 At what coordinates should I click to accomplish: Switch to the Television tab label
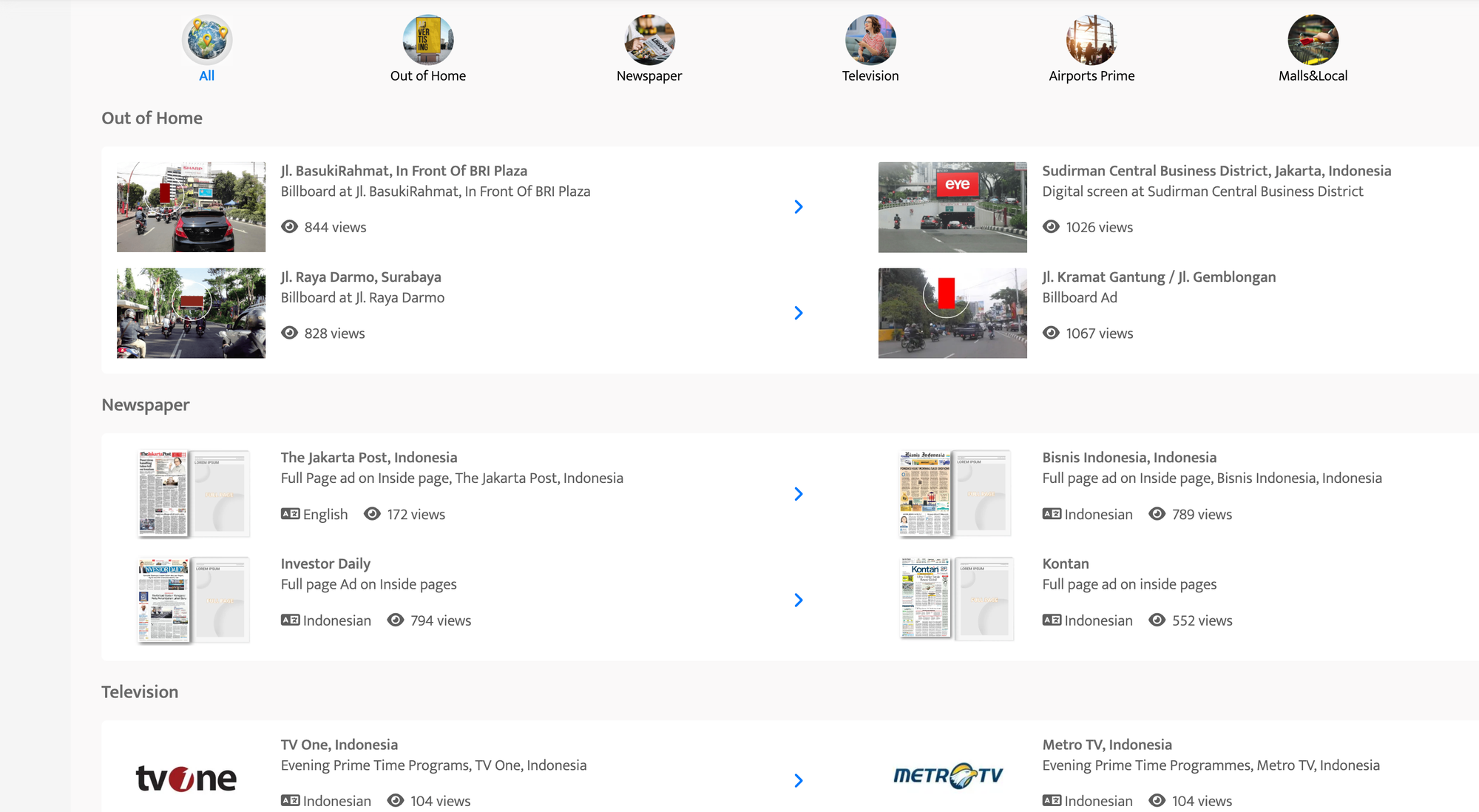870,75
